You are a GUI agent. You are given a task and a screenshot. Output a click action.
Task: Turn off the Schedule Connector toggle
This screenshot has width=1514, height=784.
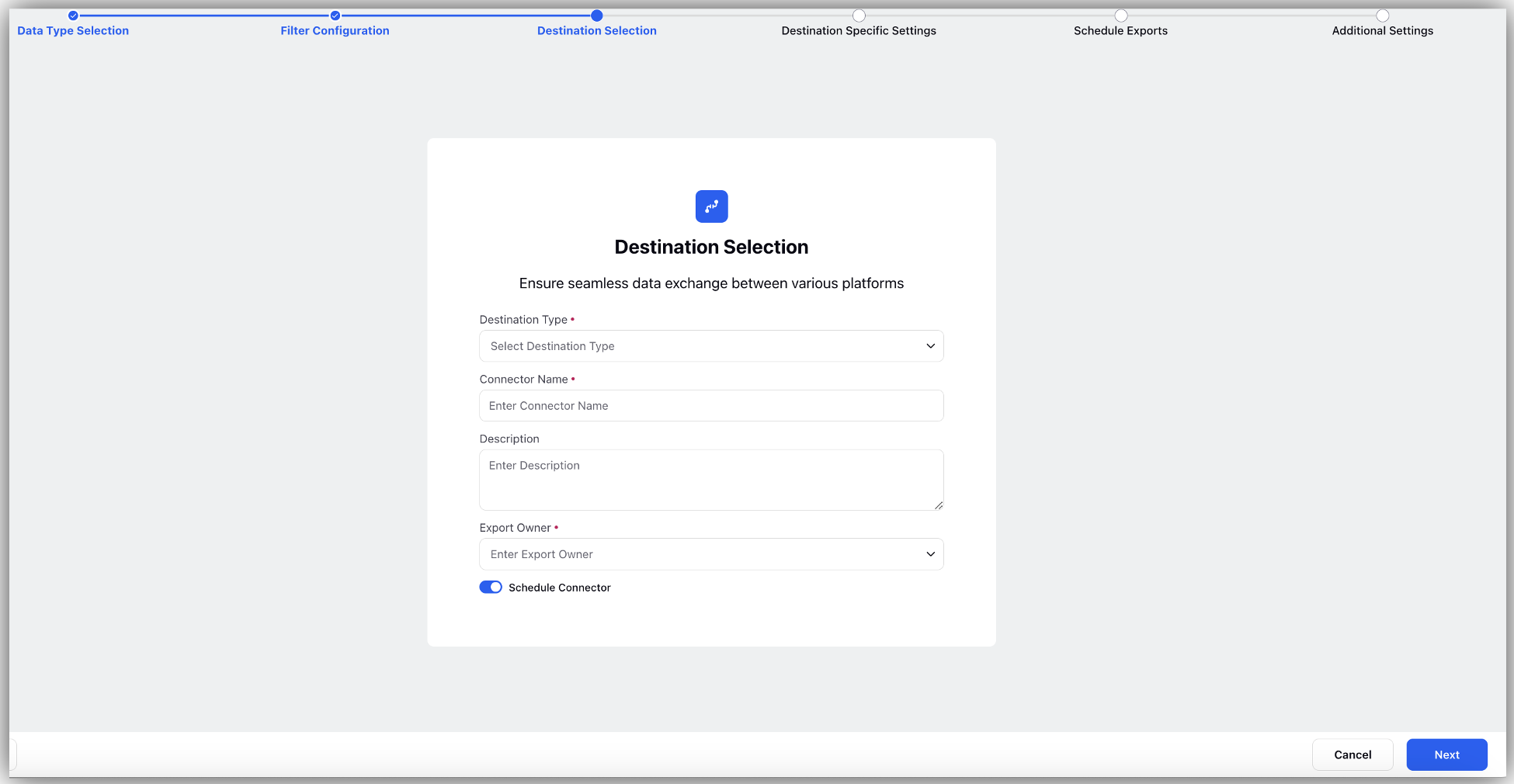click(x=491, y=588)
